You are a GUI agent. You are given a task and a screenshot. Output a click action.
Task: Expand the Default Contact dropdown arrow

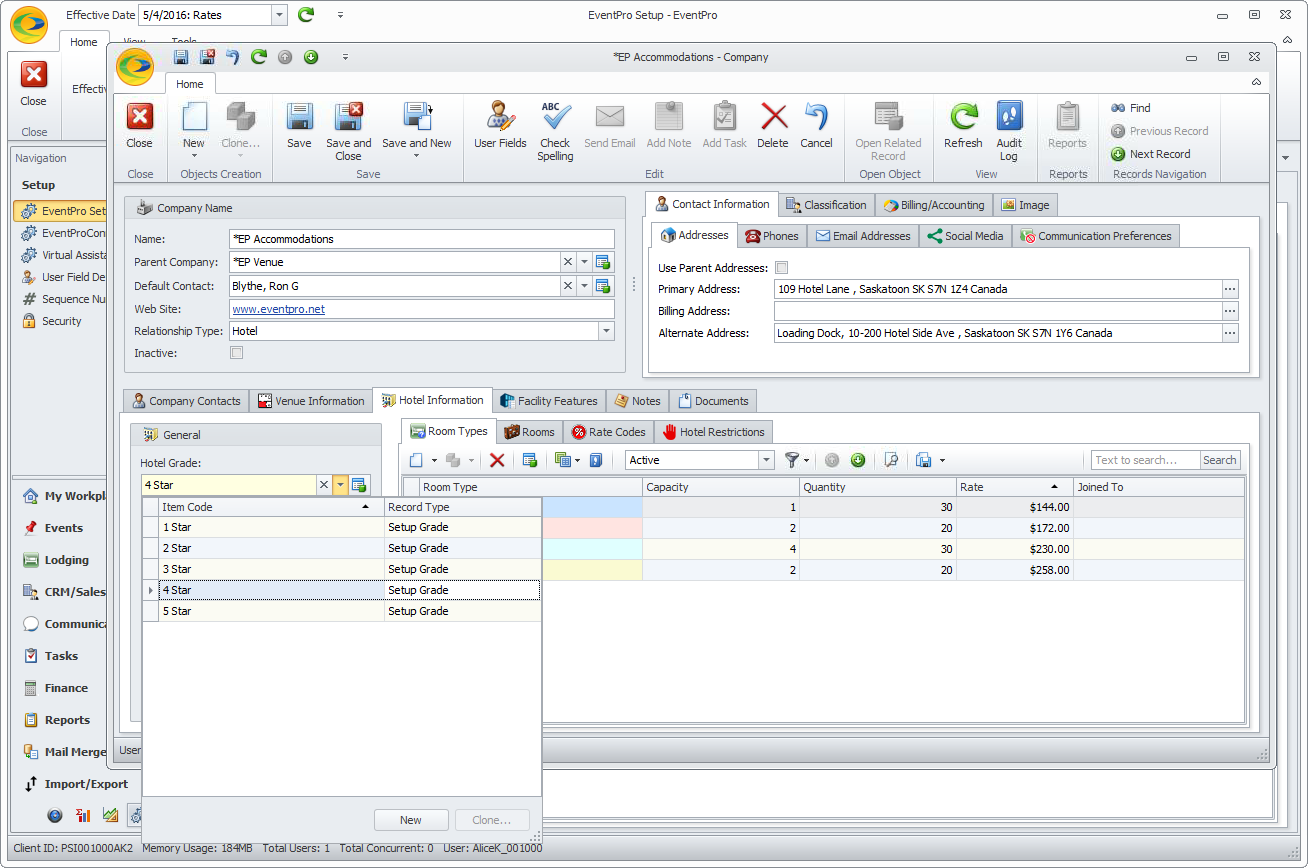584,286
